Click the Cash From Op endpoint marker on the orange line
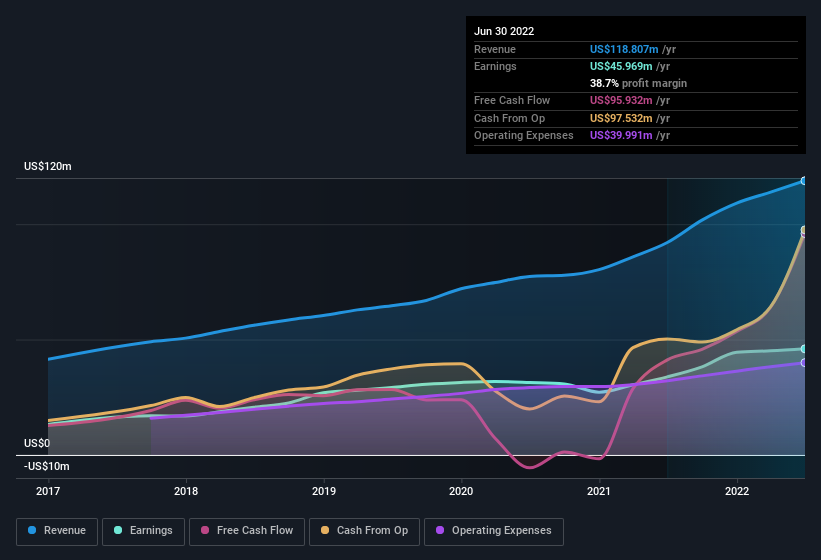The height and width of the screenshot is (560, 821). tap(804, 230)
